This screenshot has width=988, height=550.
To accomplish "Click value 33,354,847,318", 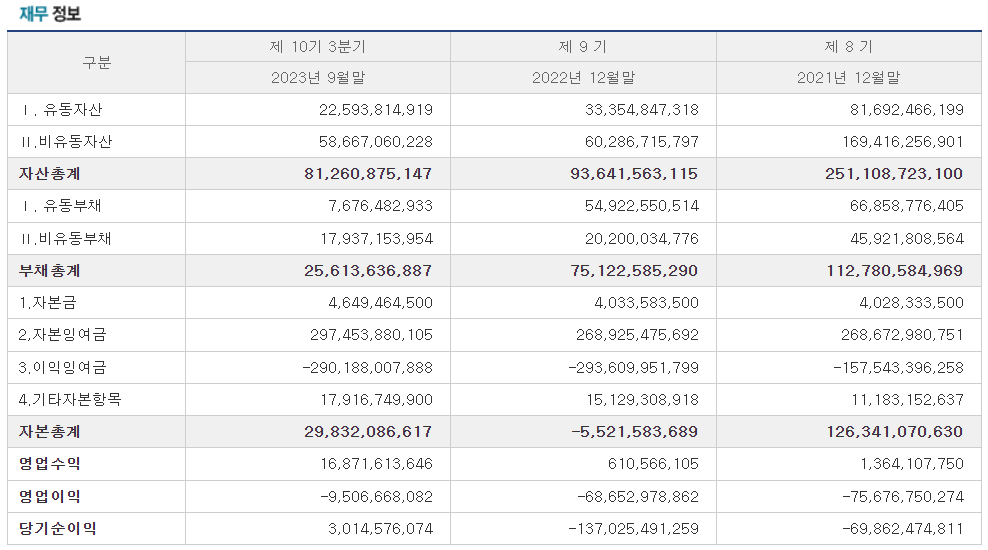I will click(641, 110).
